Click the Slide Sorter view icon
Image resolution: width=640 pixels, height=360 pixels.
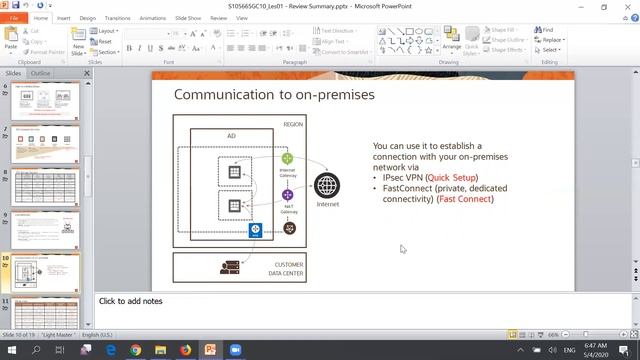click(522, 335)
